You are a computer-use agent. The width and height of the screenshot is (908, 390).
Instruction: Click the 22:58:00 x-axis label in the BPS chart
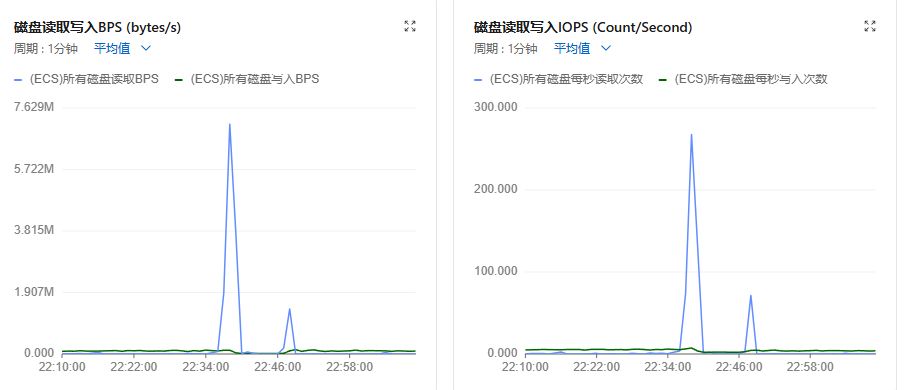click(350, 367)
